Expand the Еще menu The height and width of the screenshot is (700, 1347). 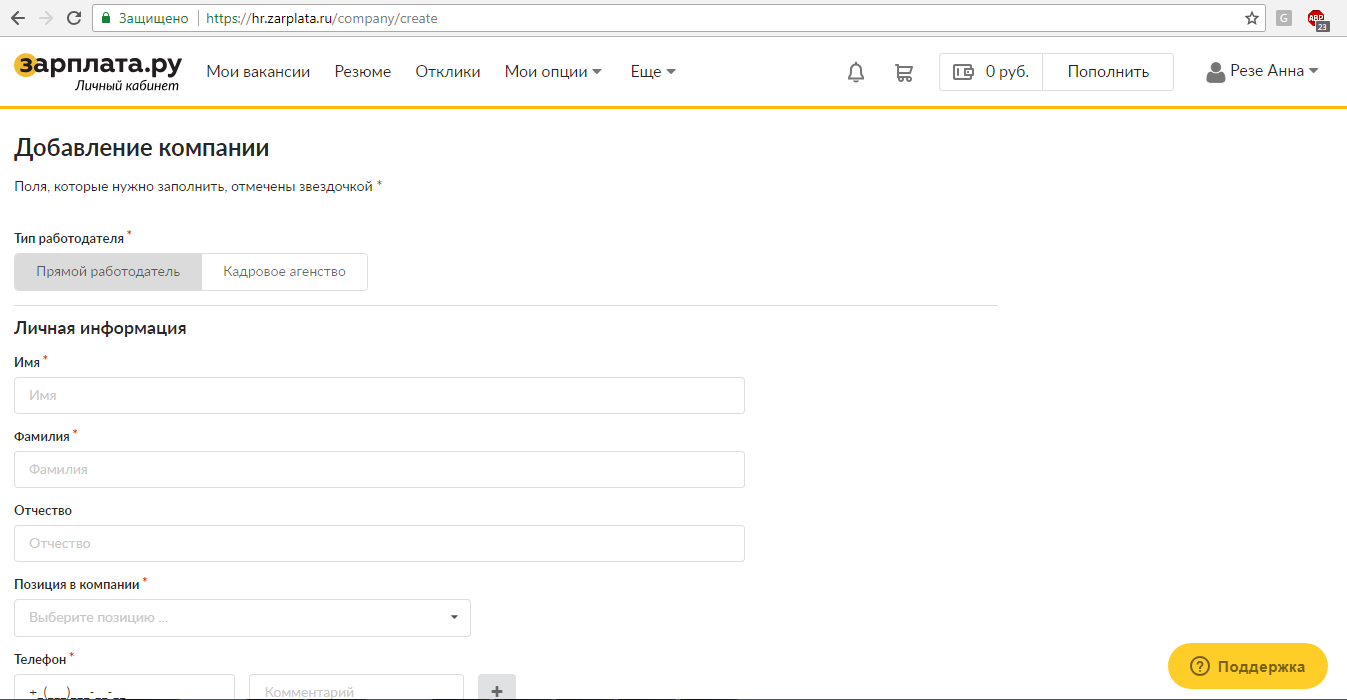[653, 72]
